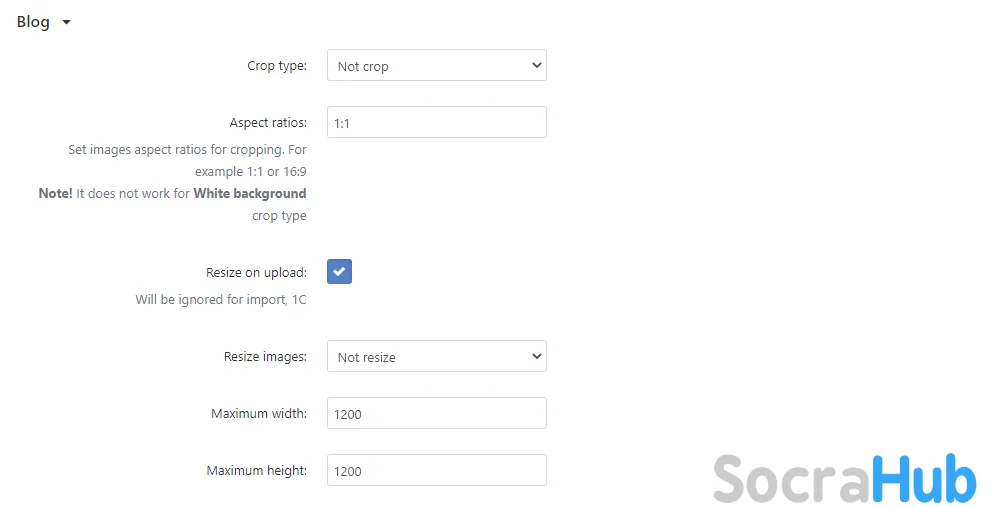
Task: Click the 'Maximum width:' label
Action: (259, 413)
